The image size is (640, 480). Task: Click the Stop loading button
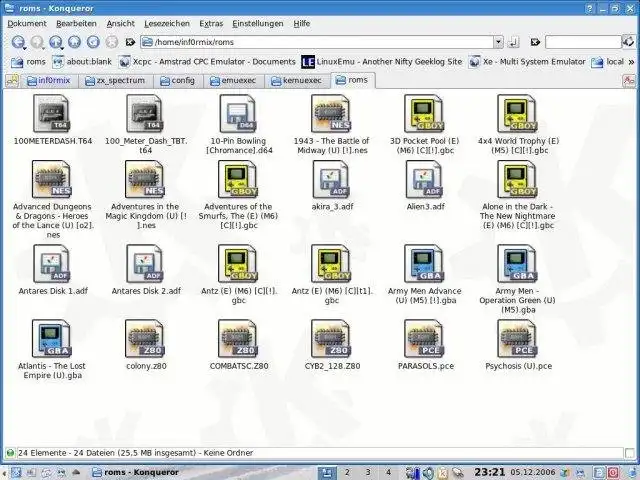point(111,42)
